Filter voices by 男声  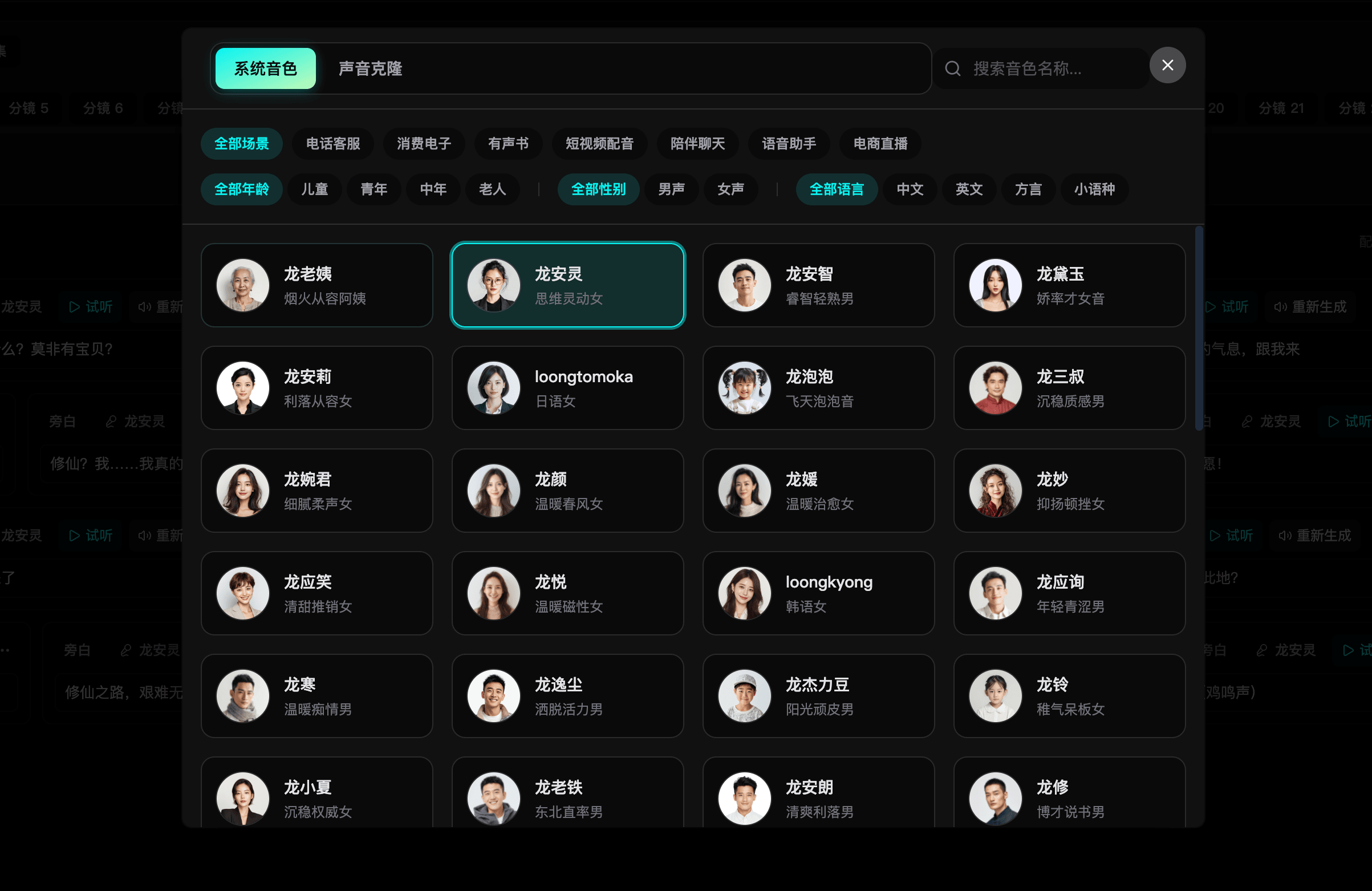click(x=672, y=189)
